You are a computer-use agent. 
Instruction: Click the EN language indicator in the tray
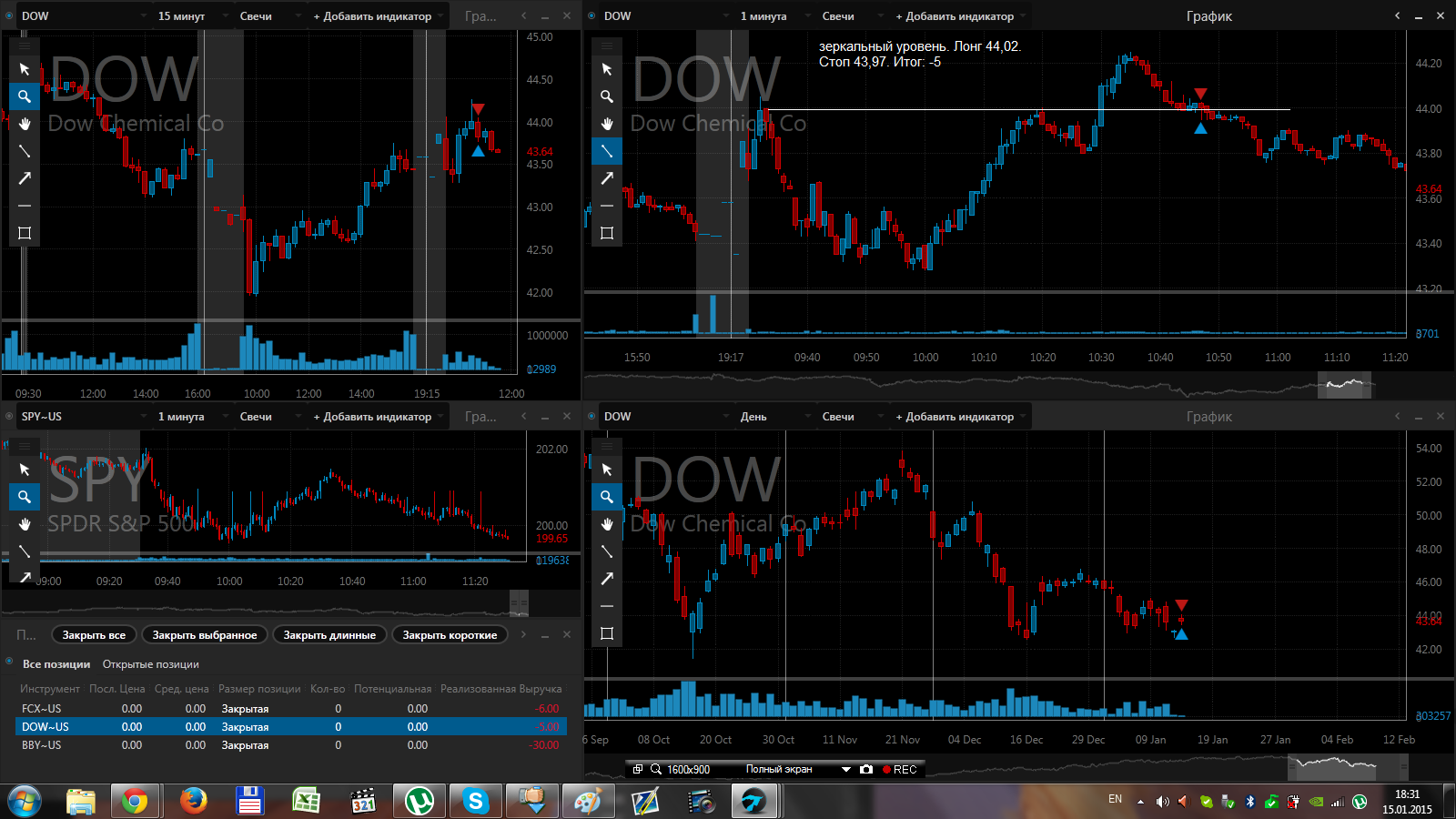(1115, 799)
